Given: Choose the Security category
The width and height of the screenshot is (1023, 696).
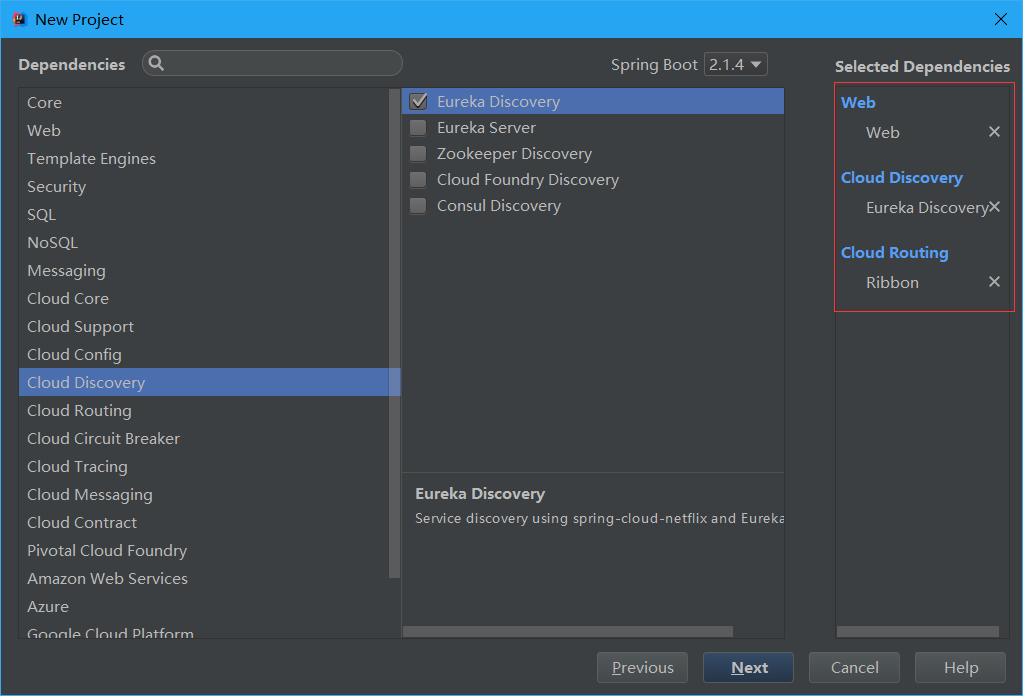Looking at the screenshot, I should (x=204, y=187).
